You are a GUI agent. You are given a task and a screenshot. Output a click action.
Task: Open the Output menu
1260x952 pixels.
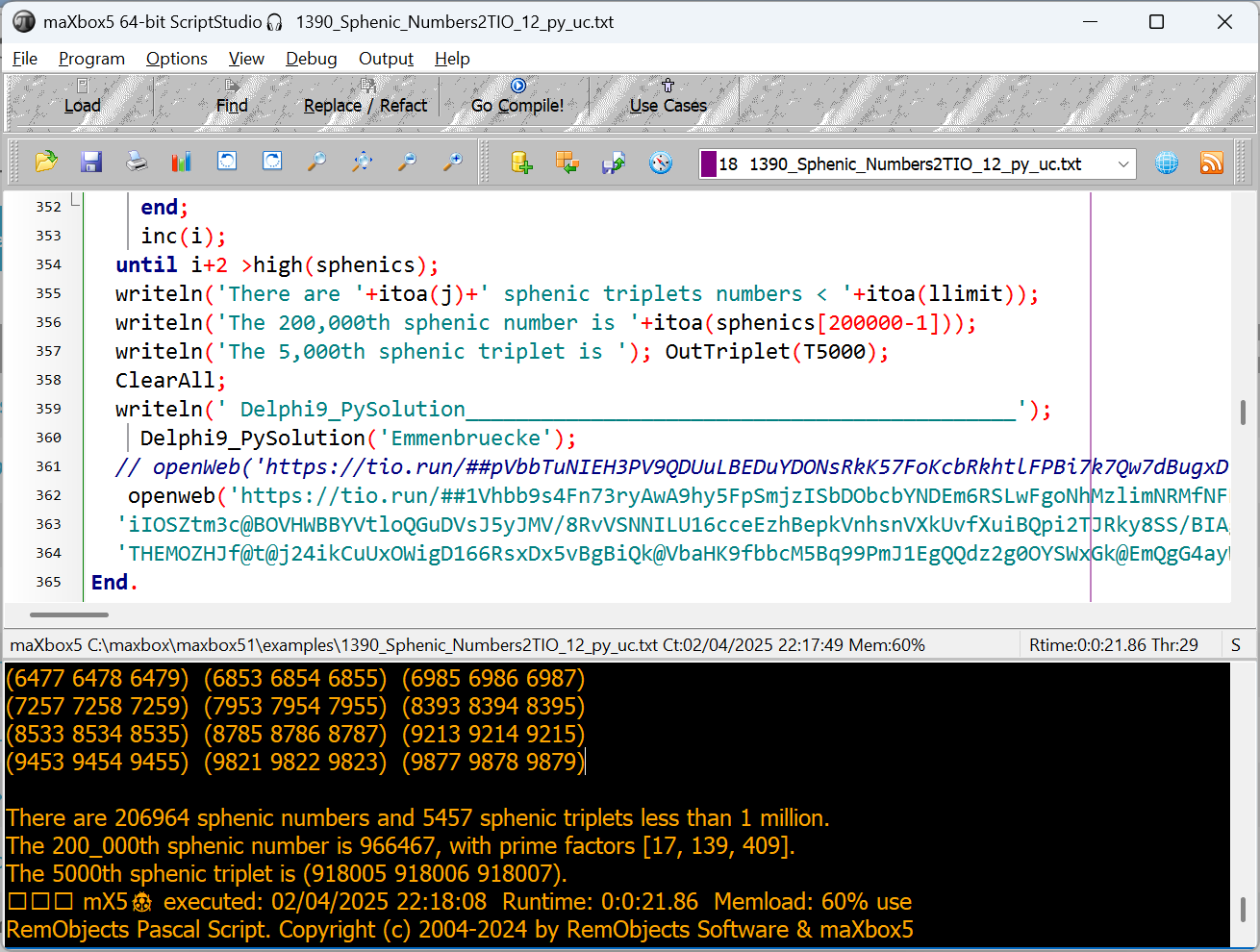coord(386,59)
